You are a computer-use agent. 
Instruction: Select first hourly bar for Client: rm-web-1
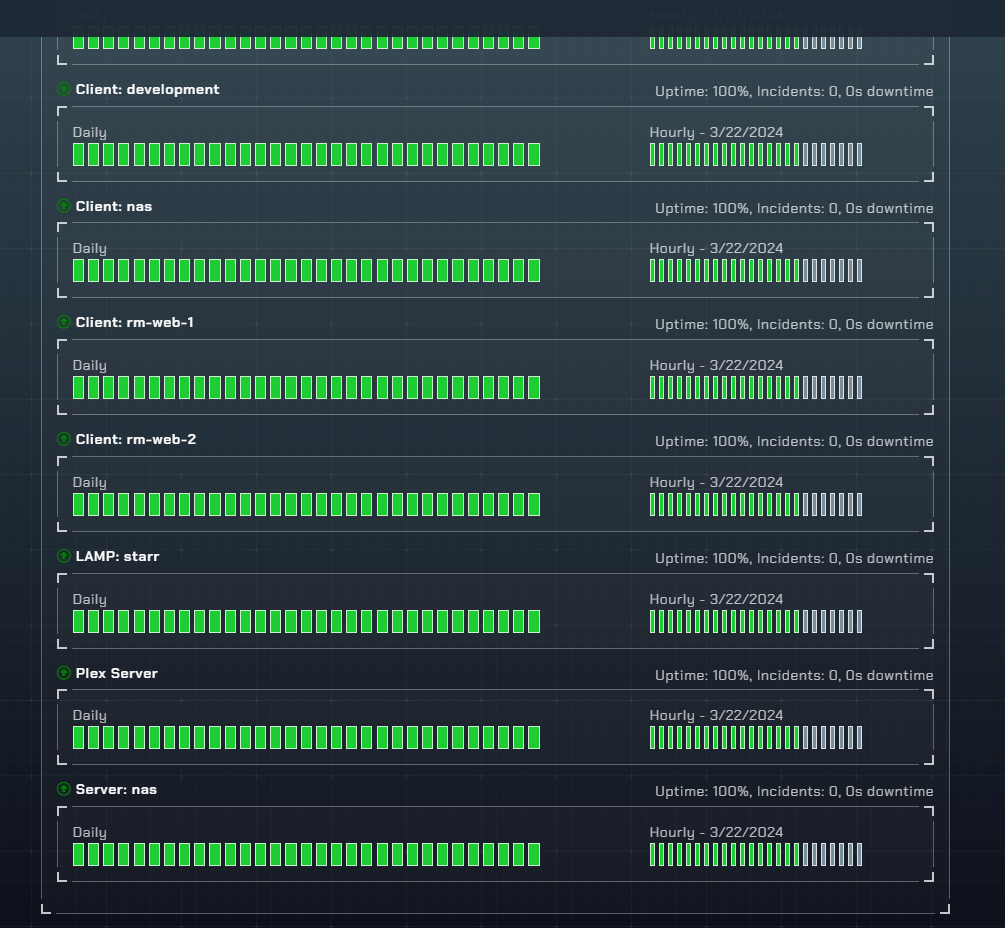pyautogui.click(x=653, y=388)
